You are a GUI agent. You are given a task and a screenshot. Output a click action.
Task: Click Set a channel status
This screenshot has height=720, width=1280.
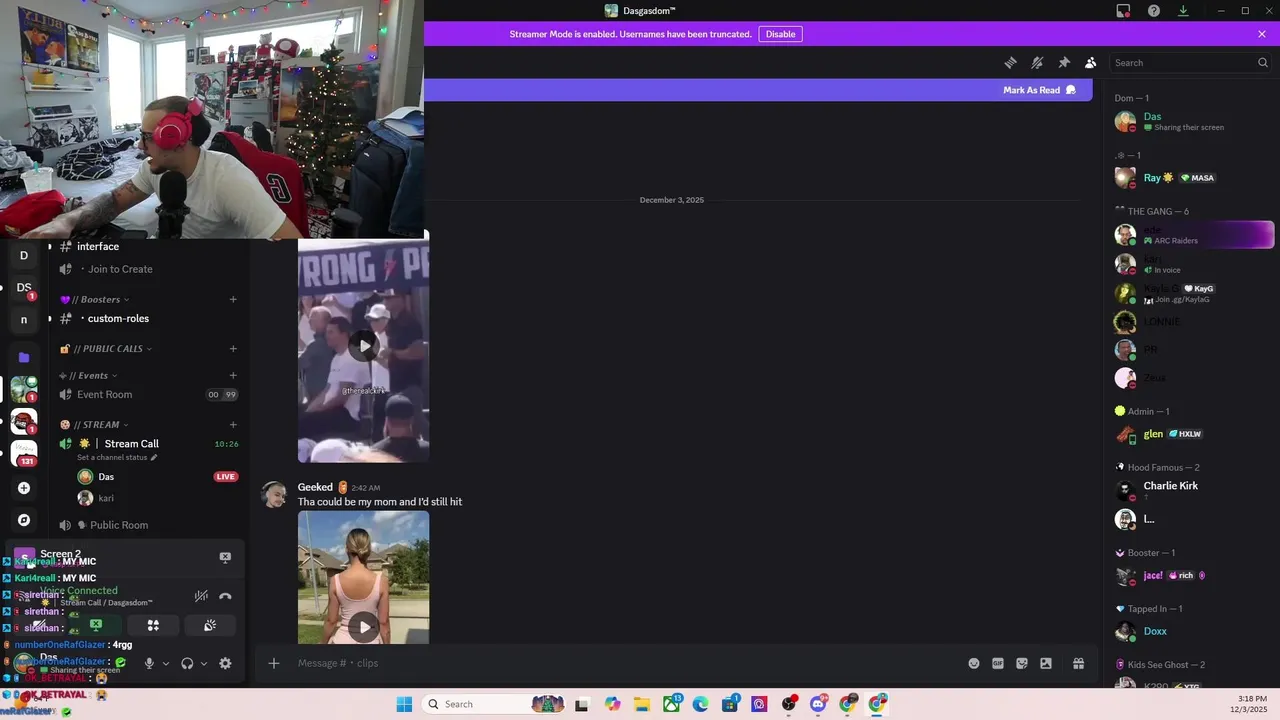tap(117, 458)
